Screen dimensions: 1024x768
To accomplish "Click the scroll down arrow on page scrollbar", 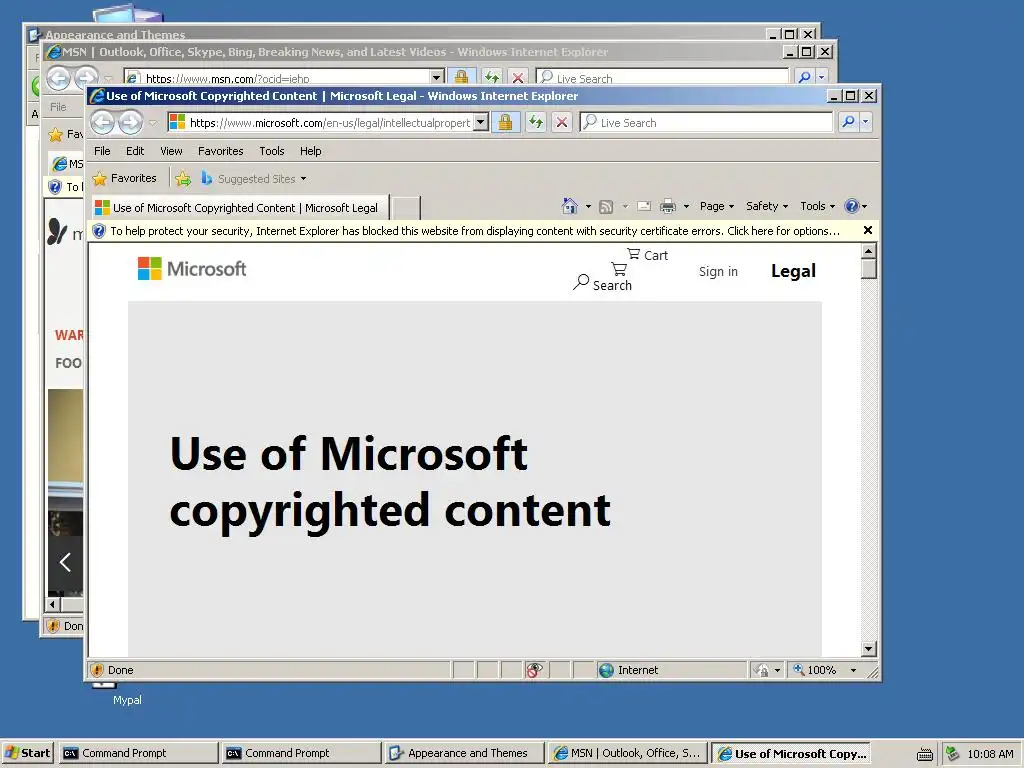I will [x=869, y=648].
